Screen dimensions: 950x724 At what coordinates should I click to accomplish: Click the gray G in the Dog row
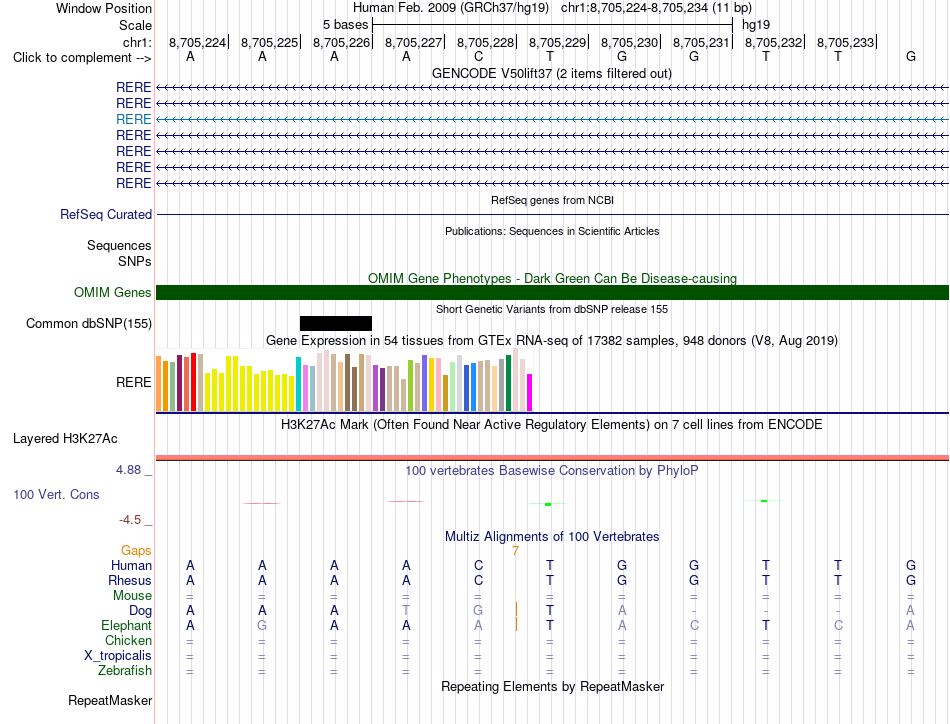(478, 610)
